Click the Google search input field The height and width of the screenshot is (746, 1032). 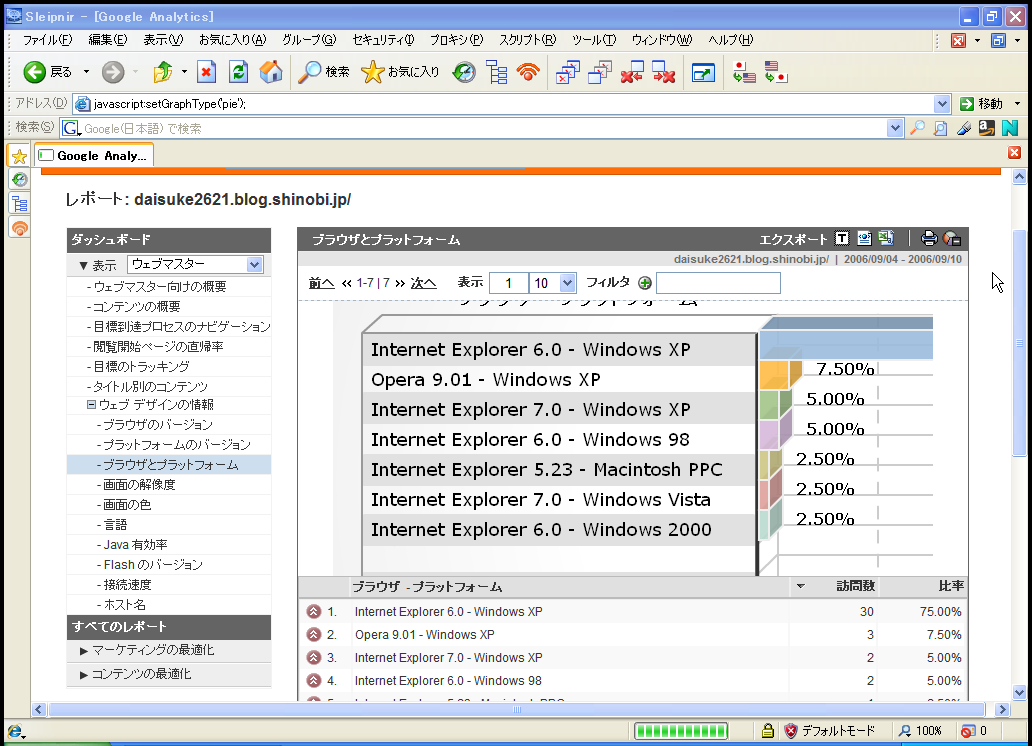pyautogui.click(x=482, y=128)
